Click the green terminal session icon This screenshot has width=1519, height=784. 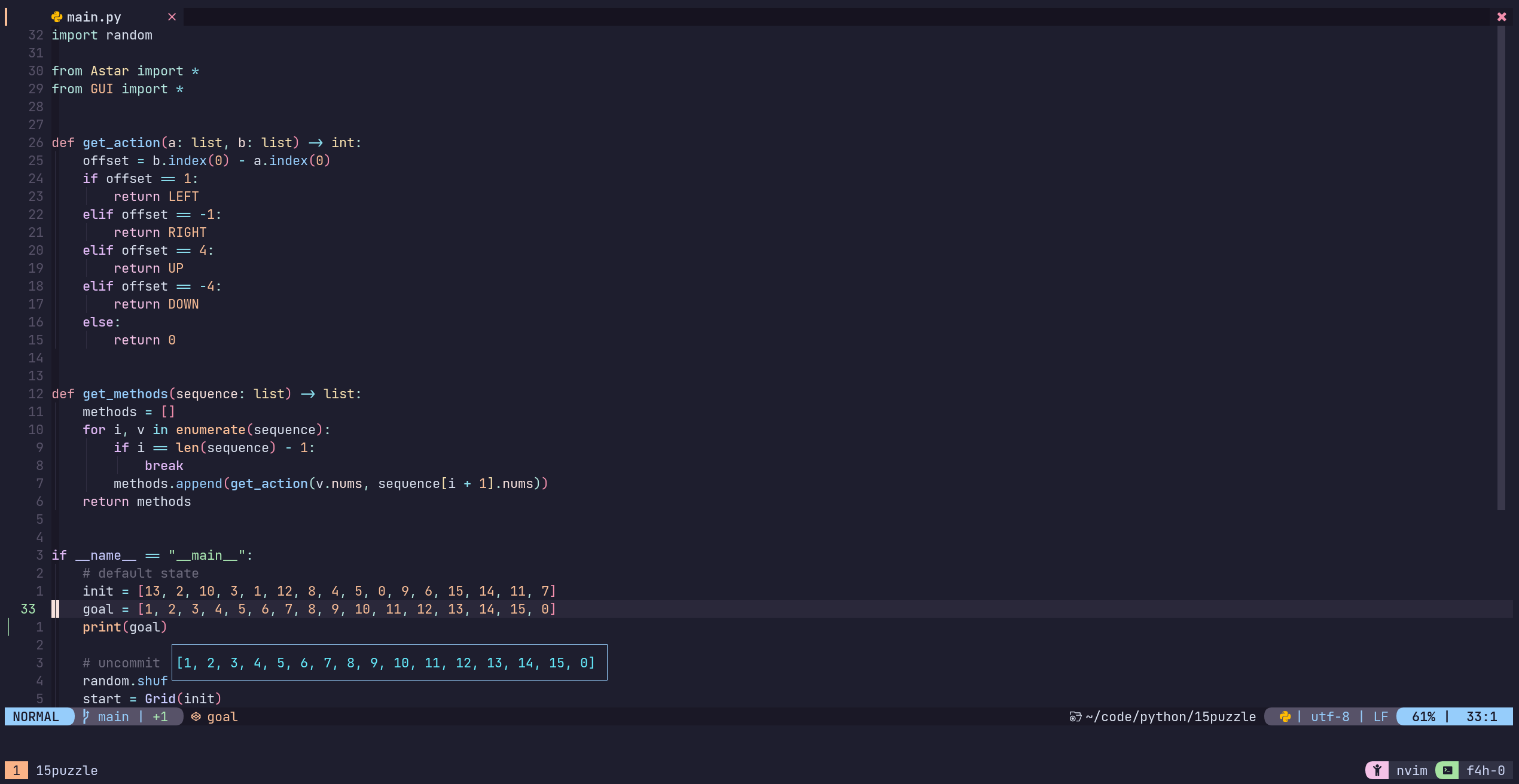click(x=1447, y=770)
